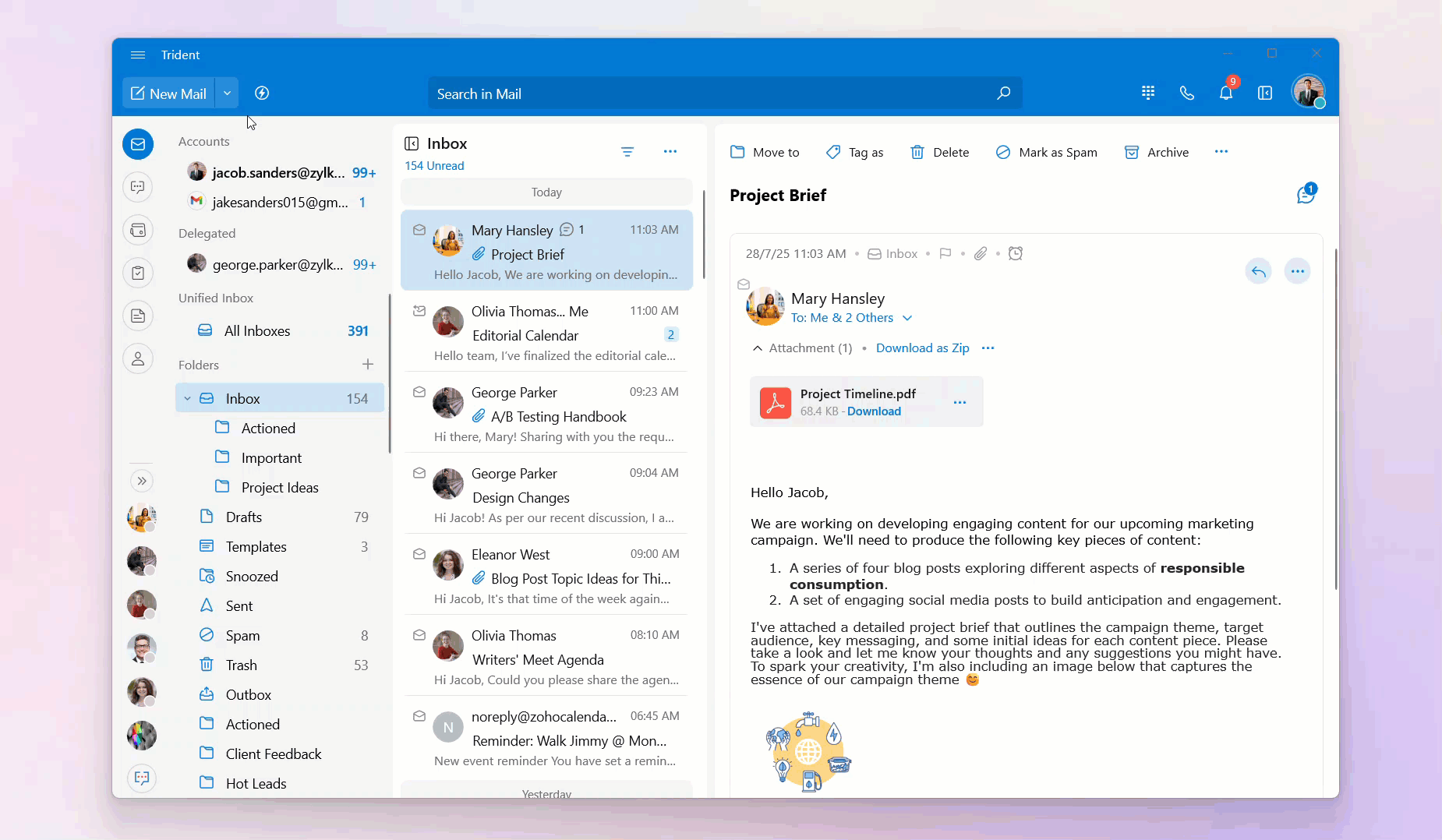1442x840 pixels.
Task: Open the chat module icon in sidebar
Action: pos(138,187)
